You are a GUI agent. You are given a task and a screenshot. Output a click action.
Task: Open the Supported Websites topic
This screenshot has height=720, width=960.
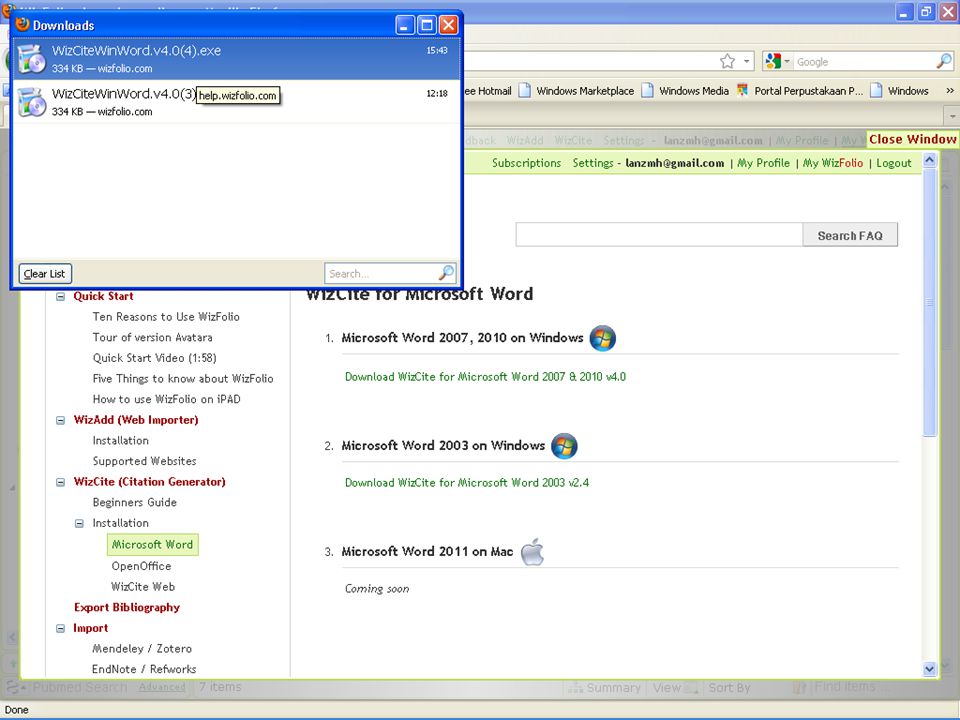click(144, 461)
